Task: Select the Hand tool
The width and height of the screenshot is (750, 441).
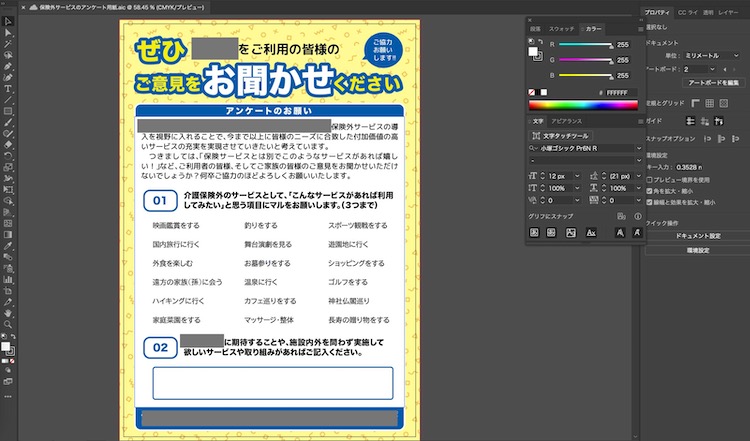Action: (x=8, y=312)
